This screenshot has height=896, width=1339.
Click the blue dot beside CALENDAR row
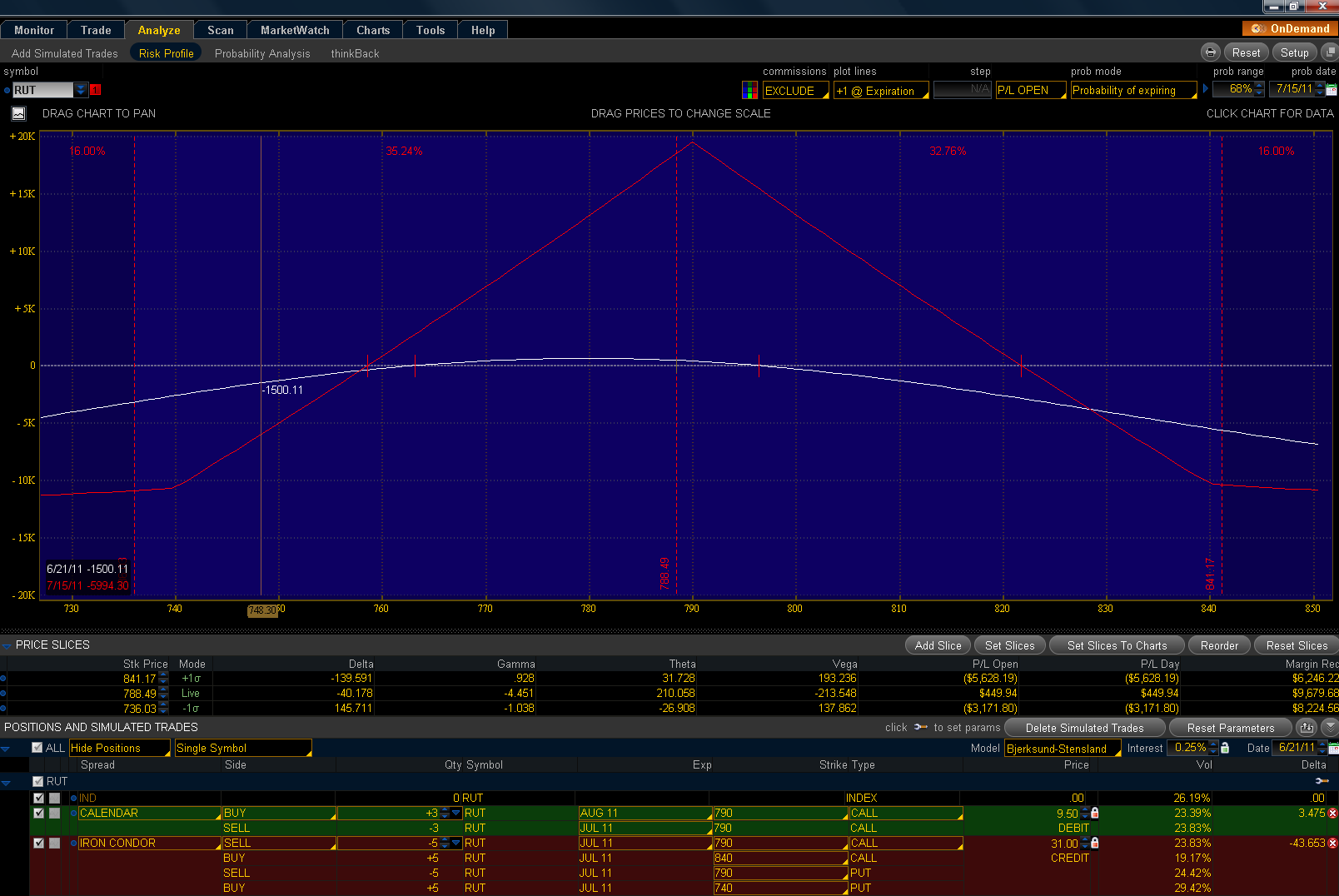(x=73, y=813)
